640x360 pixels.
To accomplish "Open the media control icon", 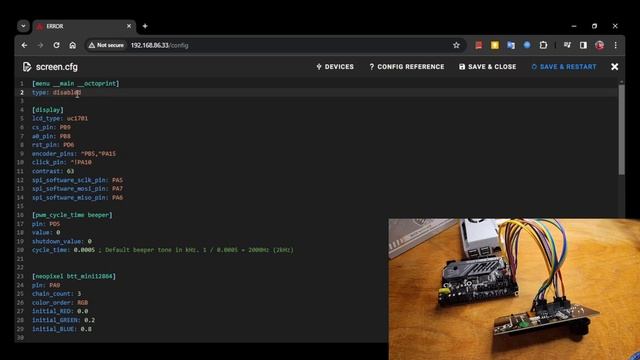I will pyautogui.click(x=567, y=45).
